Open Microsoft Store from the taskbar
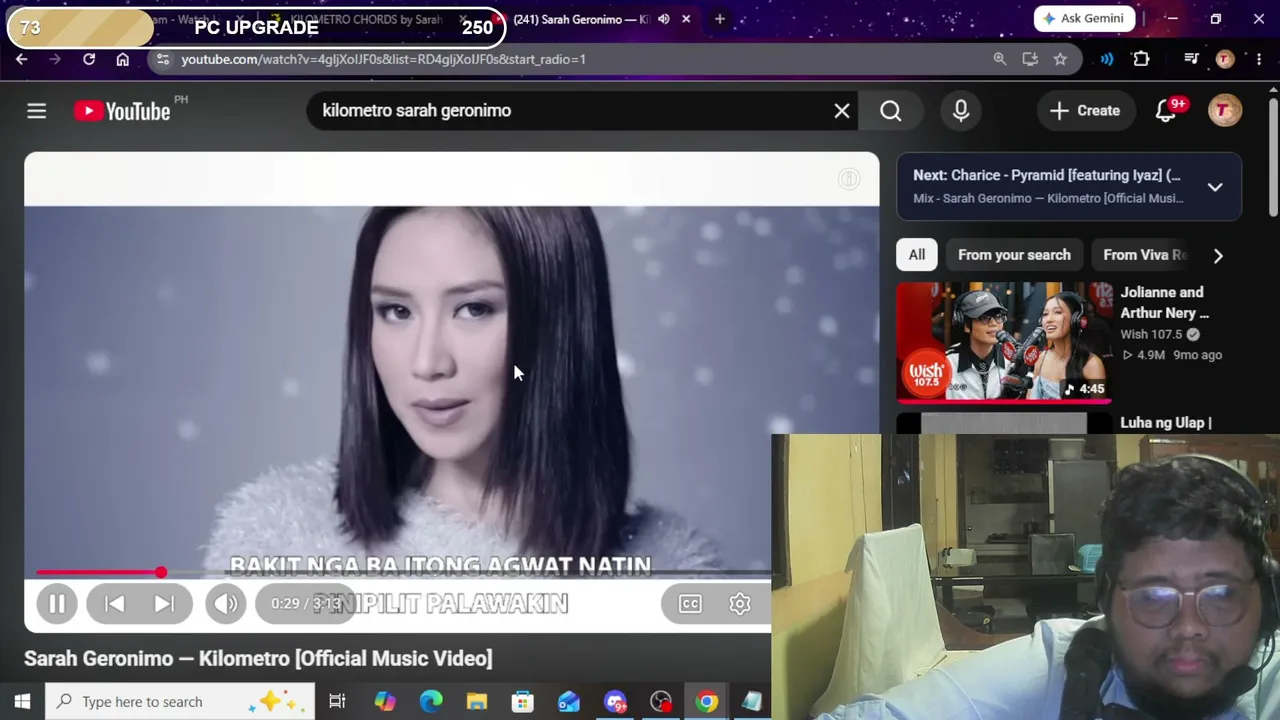 tap(523, 702)
